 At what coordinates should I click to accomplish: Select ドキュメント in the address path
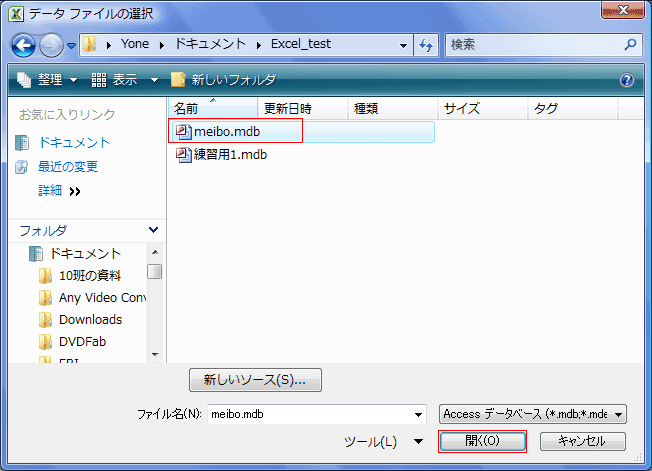(210, 44)
